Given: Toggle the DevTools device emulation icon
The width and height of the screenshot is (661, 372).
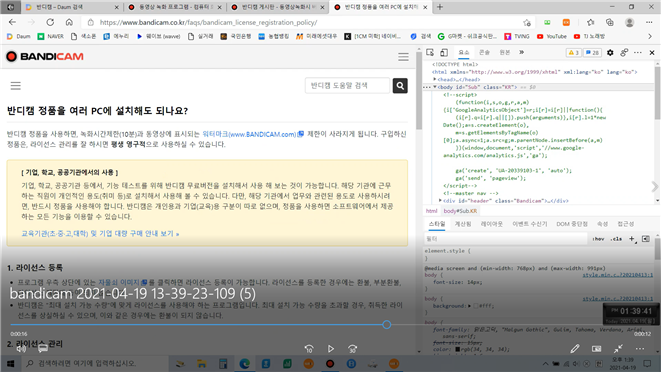Looking at the screenshot, I should 444,52.
